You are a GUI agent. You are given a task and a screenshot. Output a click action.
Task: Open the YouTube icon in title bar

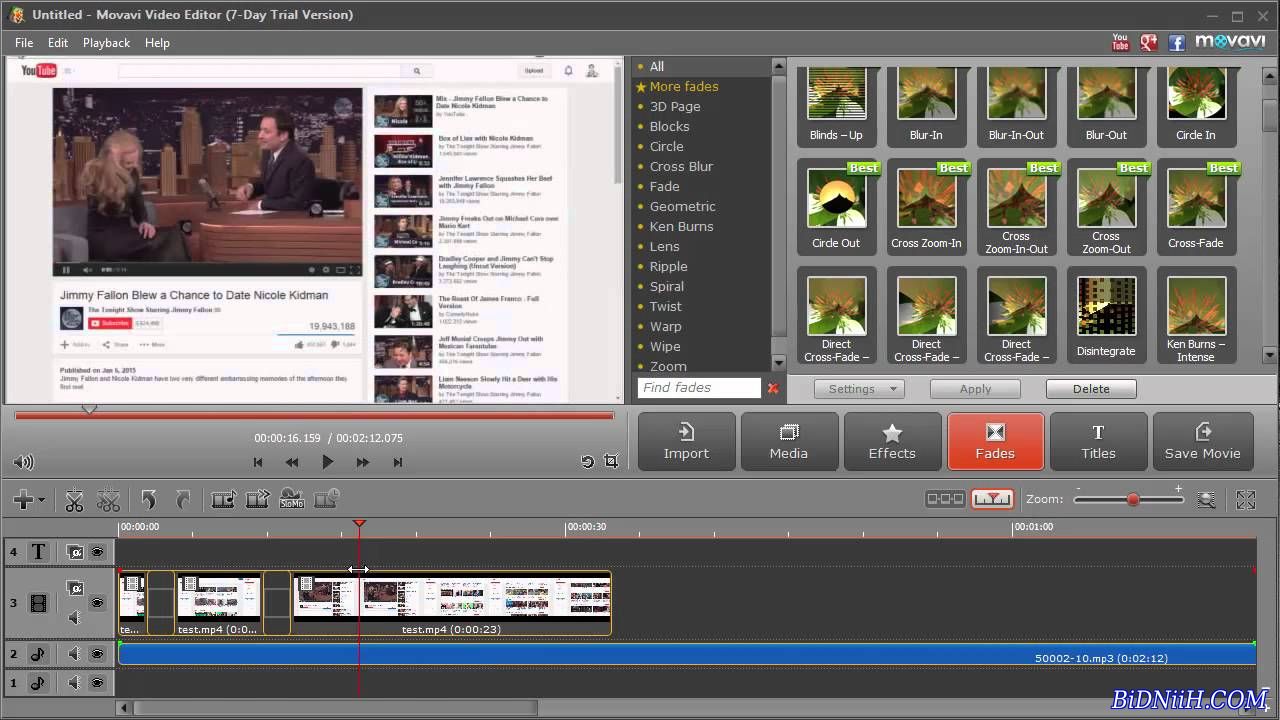tap(1120, 42)
